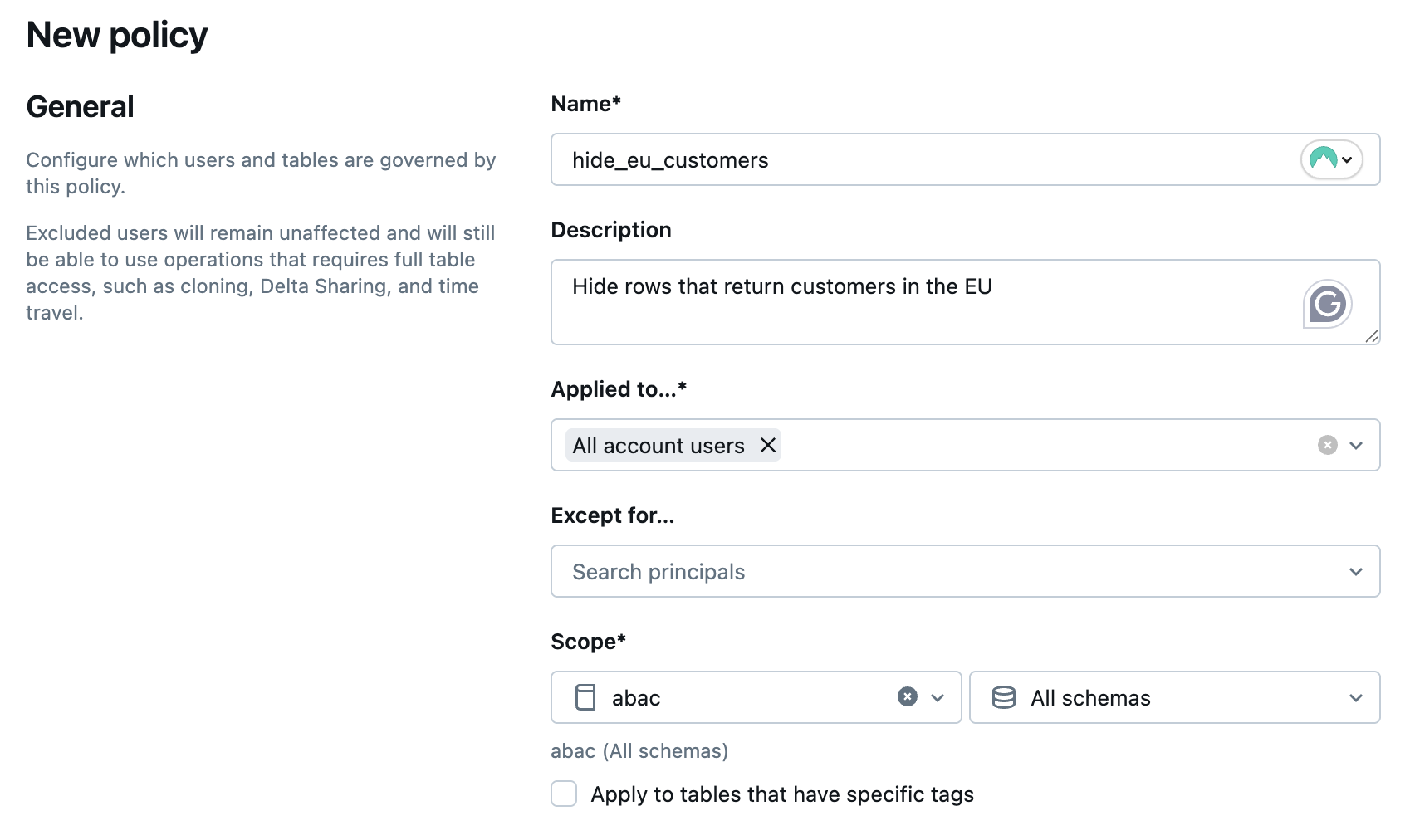Click the Grammarly icon in Description box
This screenshot has height=840, width=1410.
(x=1327, y=304)
